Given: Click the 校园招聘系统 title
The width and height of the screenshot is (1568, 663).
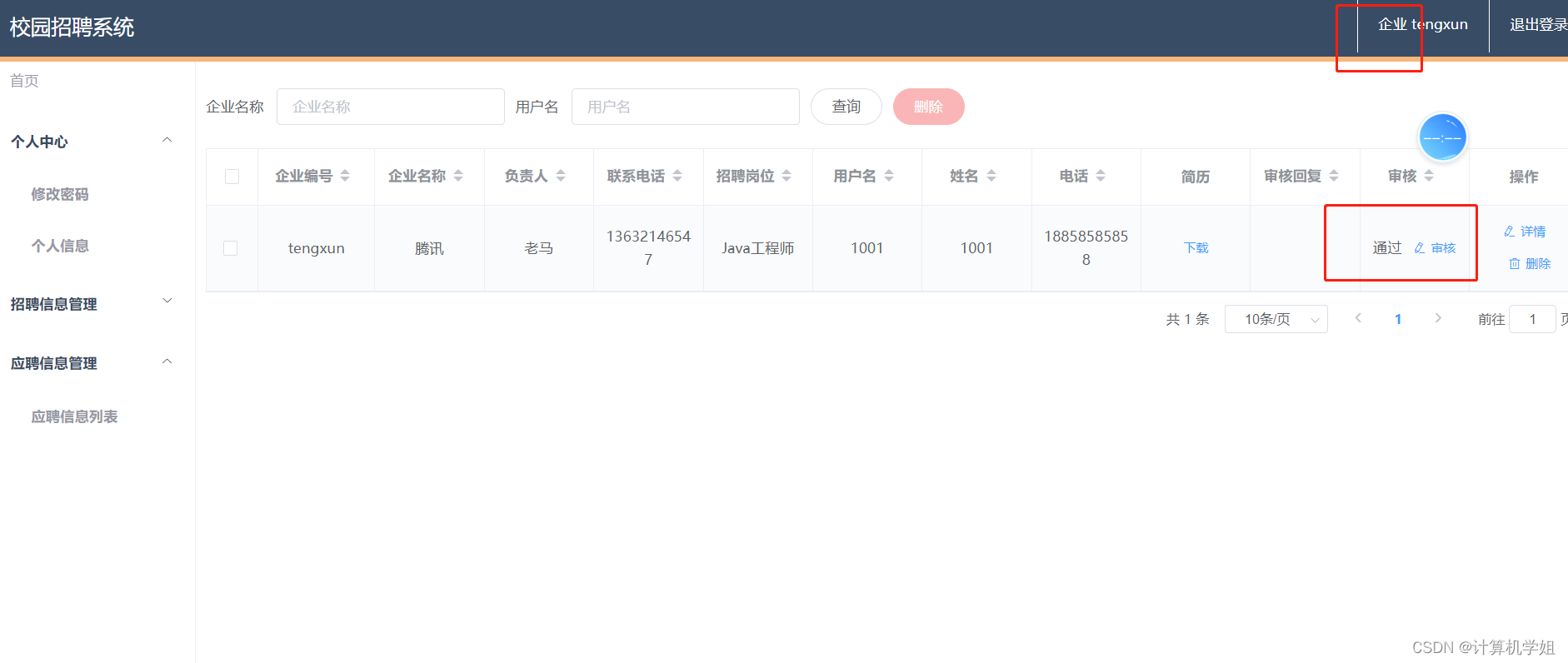Looking at the screenshot, I should [72, 27].
